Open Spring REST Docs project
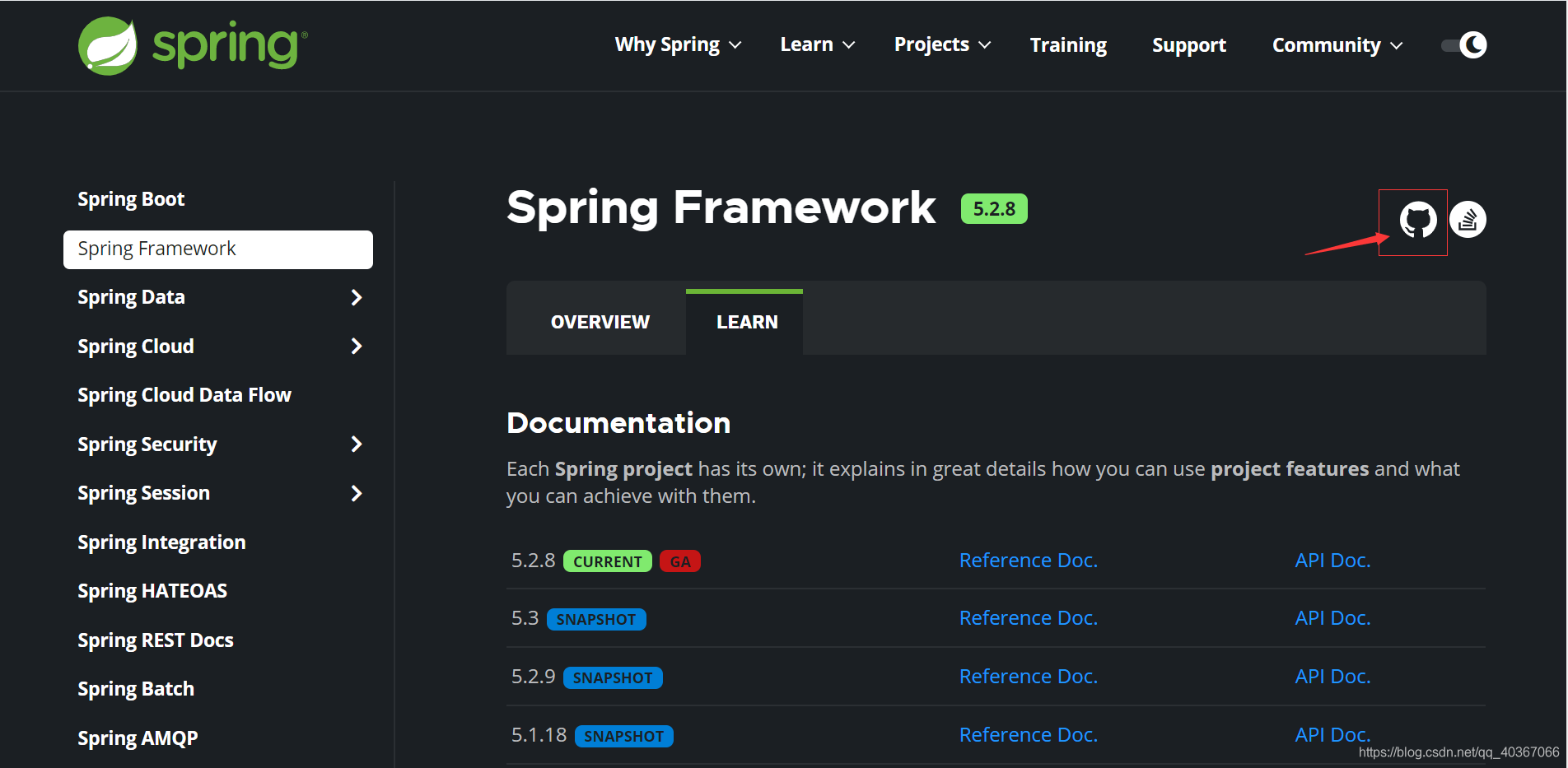Image resolution: width=1568 pixels, height=768 pixels. tap(156, 640)
